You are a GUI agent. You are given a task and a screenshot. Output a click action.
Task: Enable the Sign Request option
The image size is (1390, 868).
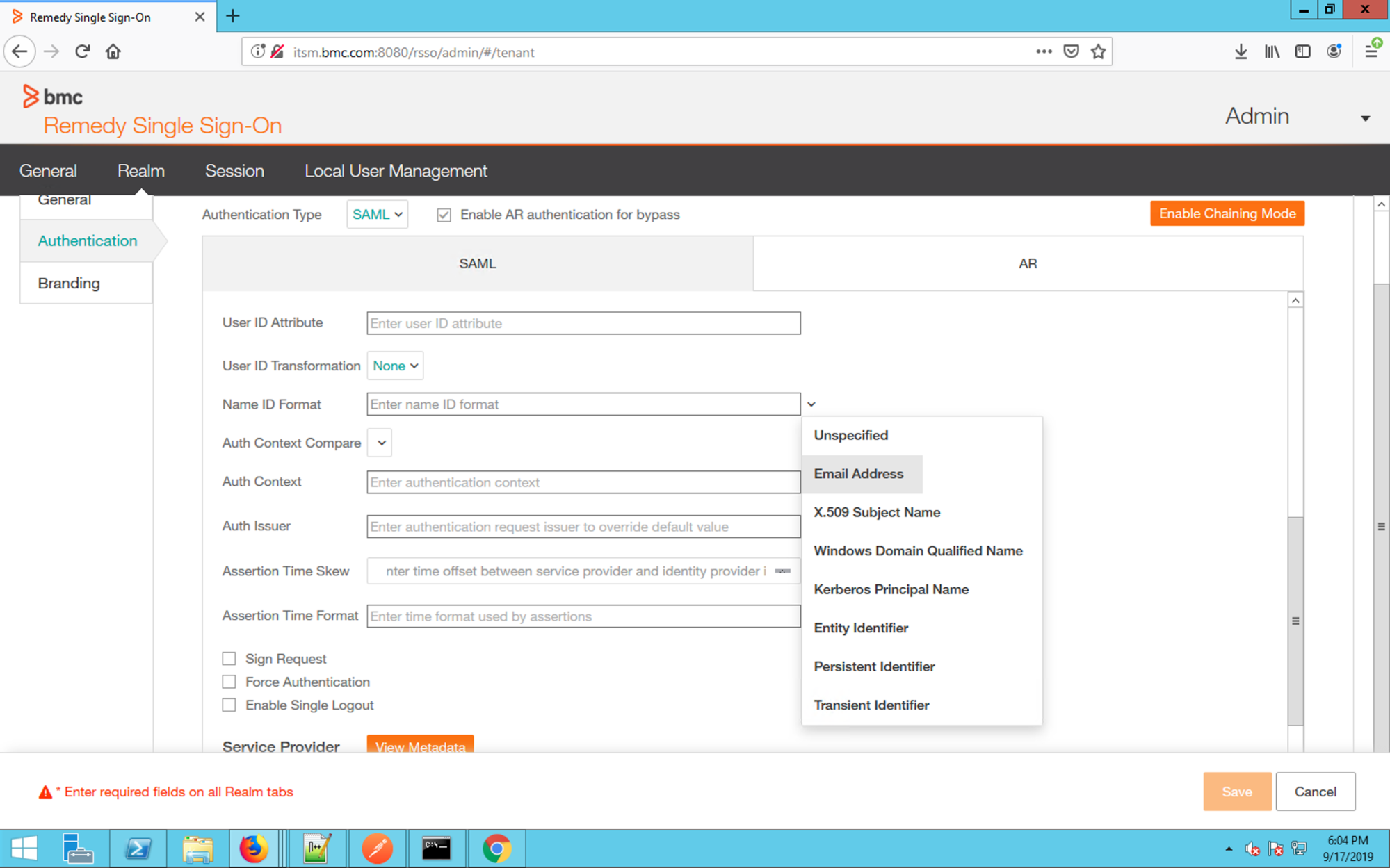coord(229,658)
